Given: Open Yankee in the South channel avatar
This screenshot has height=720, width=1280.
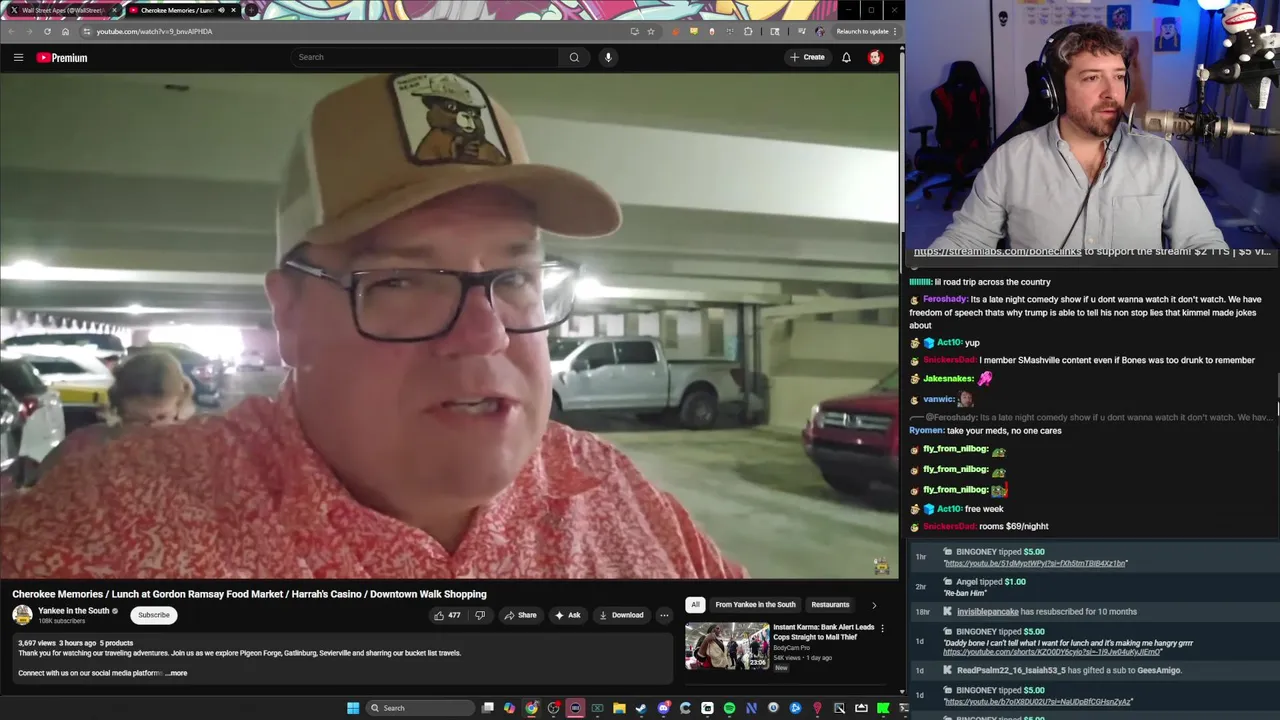Looking at the screenshot, I should tap(22, 615).
